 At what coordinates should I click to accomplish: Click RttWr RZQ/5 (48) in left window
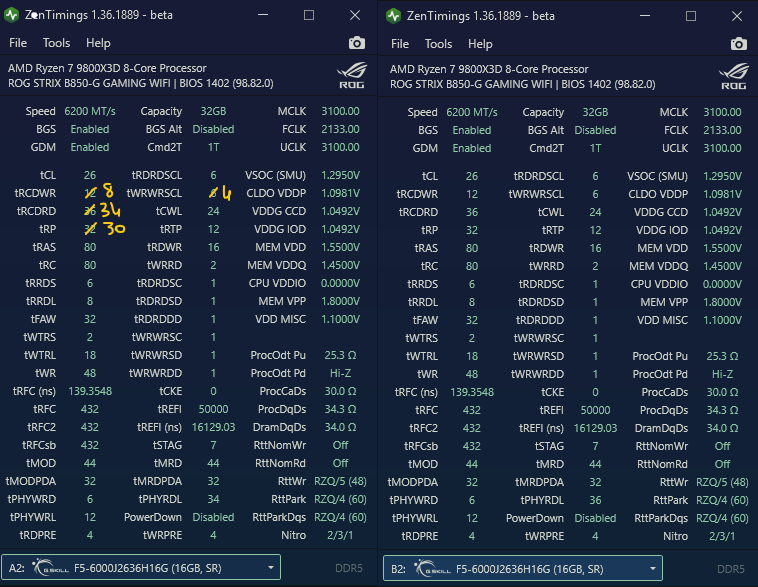(340, 481)
